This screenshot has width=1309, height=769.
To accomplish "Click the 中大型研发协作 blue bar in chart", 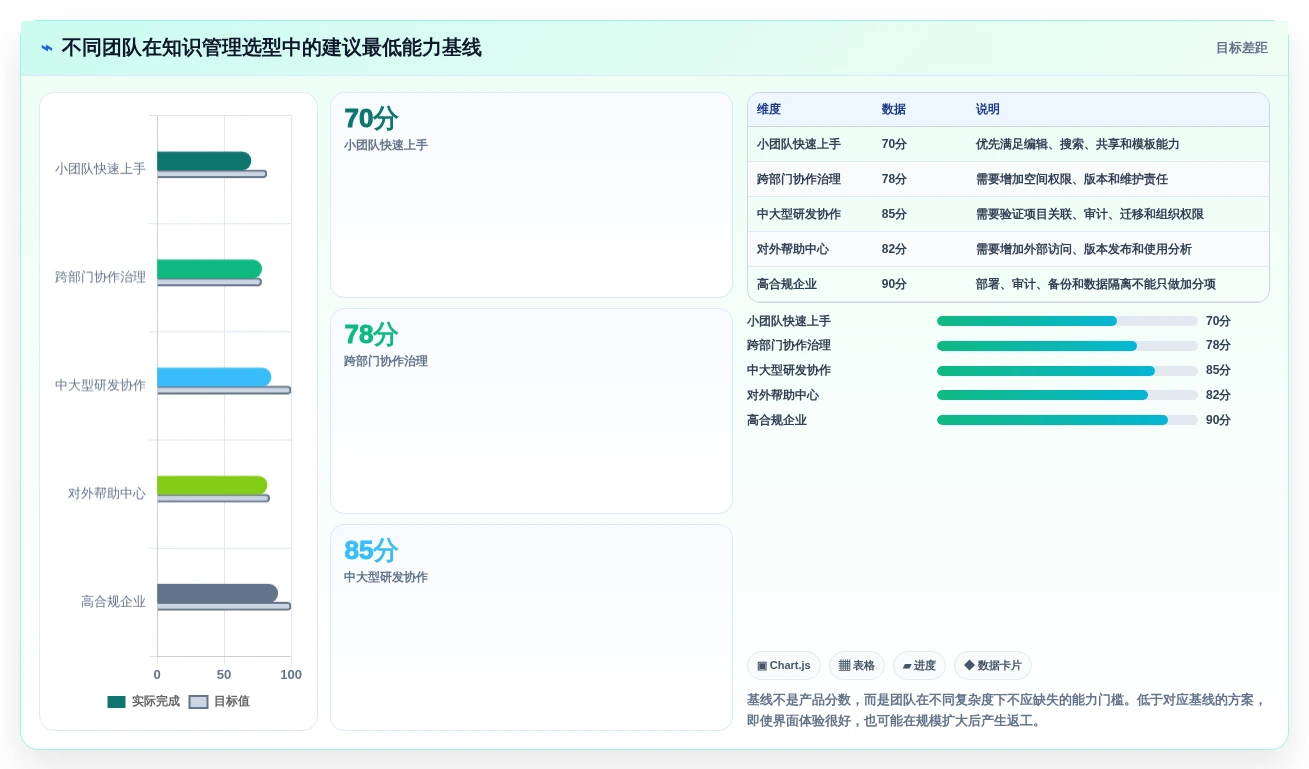I will pyautogui.click(x=214, y=377).
